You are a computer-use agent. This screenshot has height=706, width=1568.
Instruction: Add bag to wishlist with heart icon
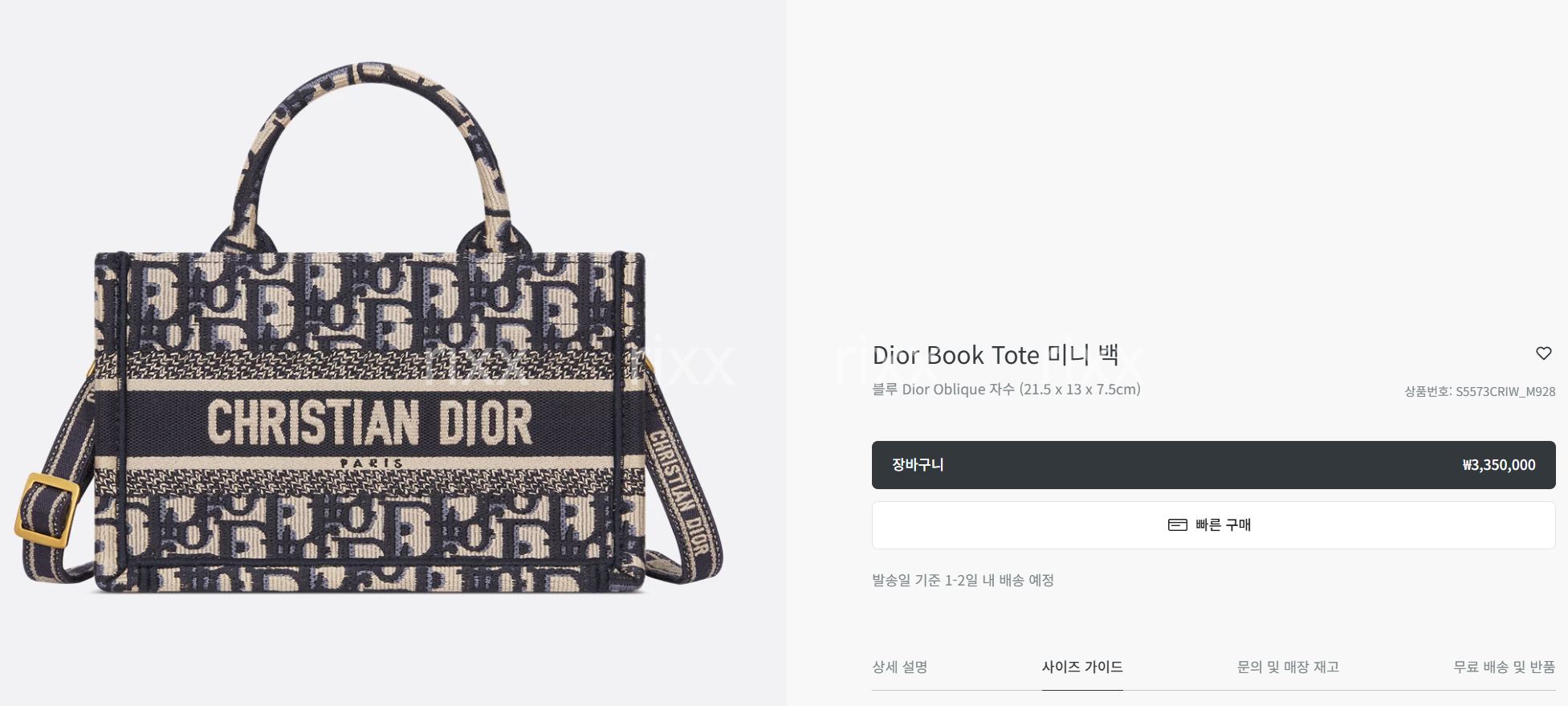point(1543,353)
